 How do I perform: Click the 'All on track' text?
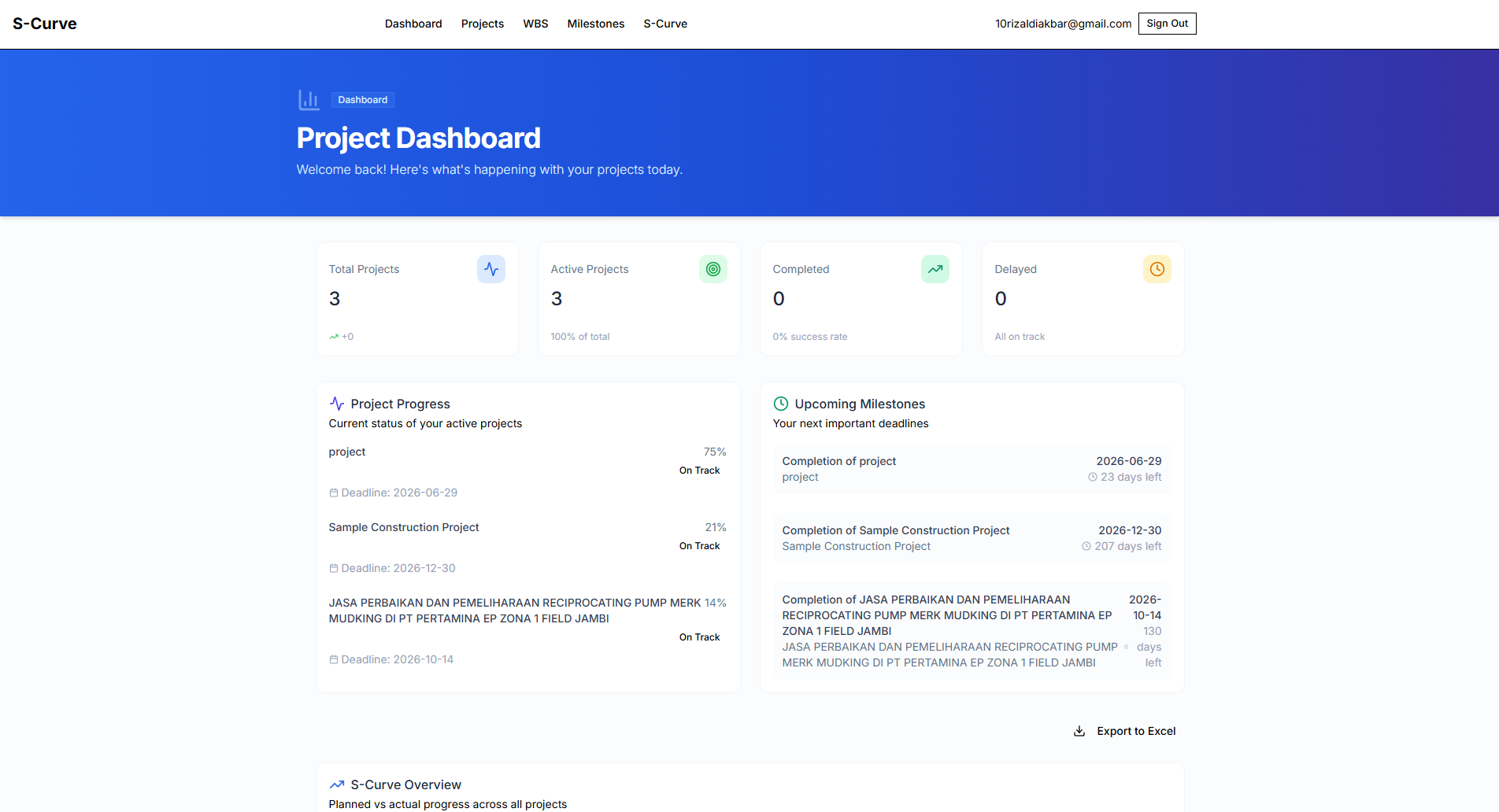tap(1020, 337)
